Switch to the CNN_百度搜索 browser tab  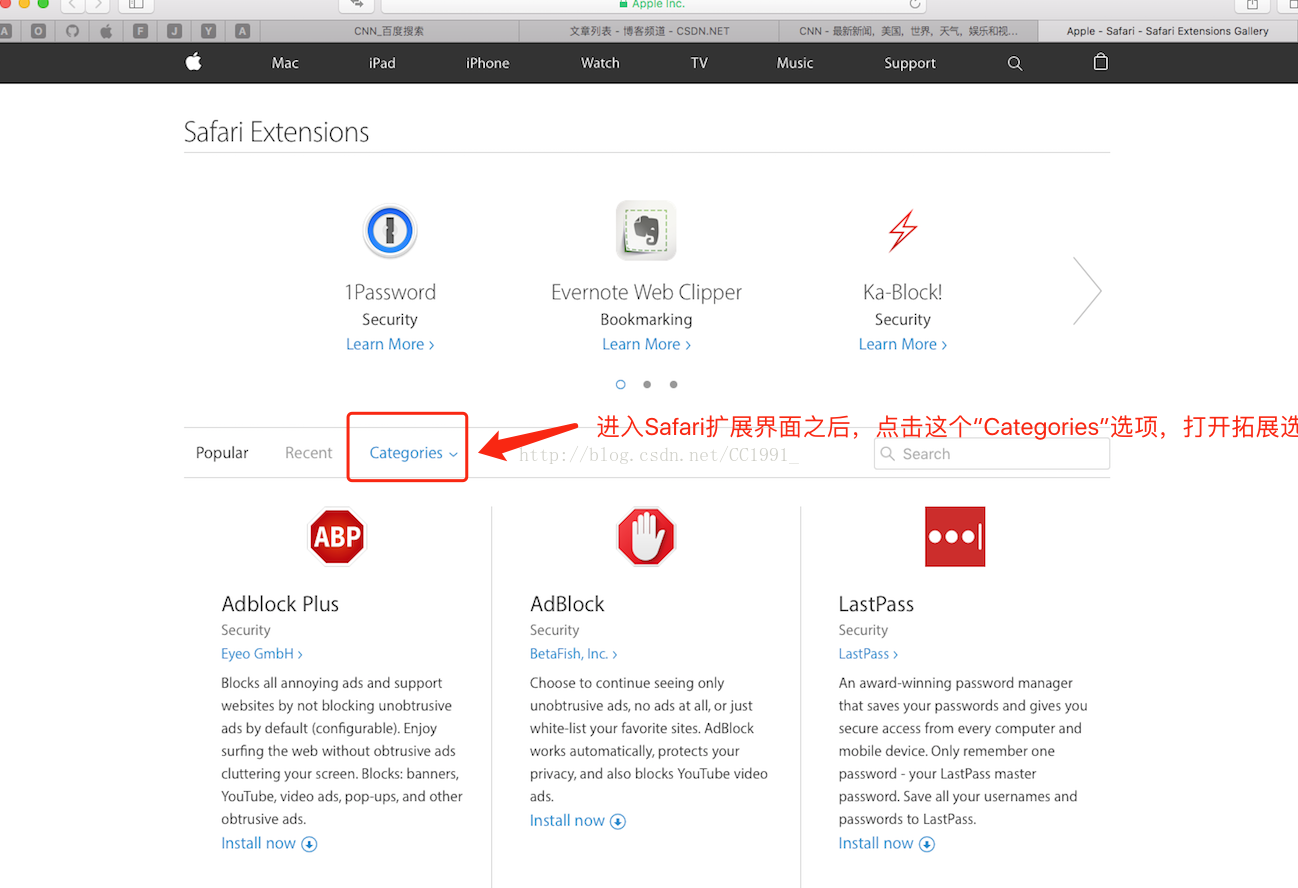389,31
